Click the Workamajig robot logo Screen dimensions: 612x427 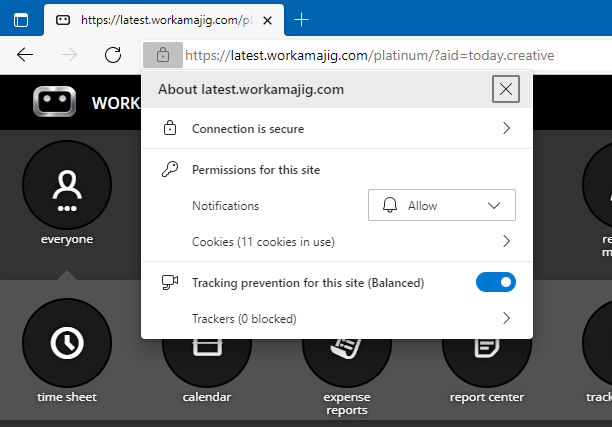55,101
